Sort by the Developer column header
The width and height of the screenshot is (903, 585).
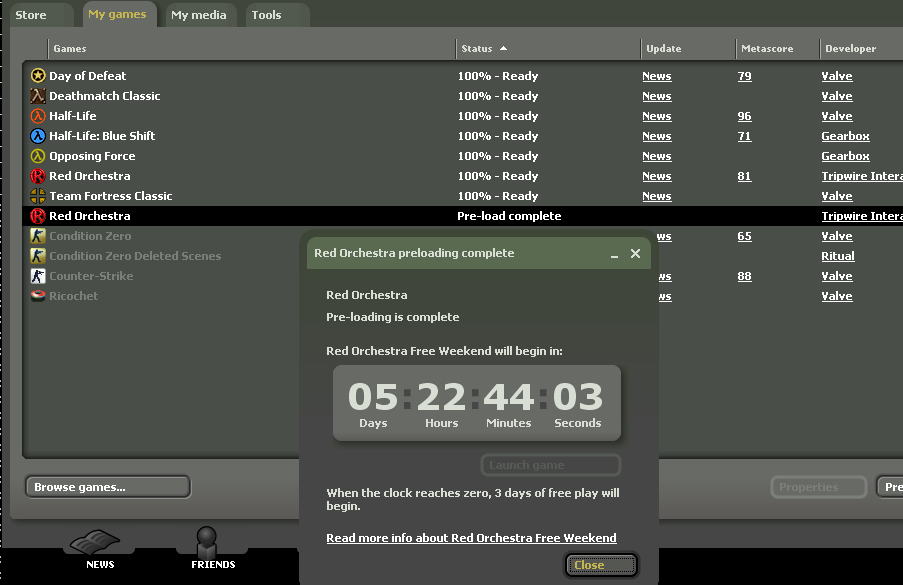862,49
